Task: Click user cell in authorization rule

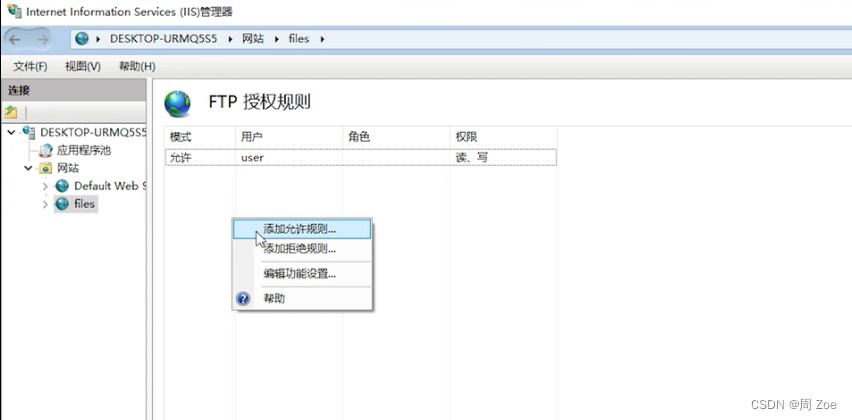Action: coord(252,158)
